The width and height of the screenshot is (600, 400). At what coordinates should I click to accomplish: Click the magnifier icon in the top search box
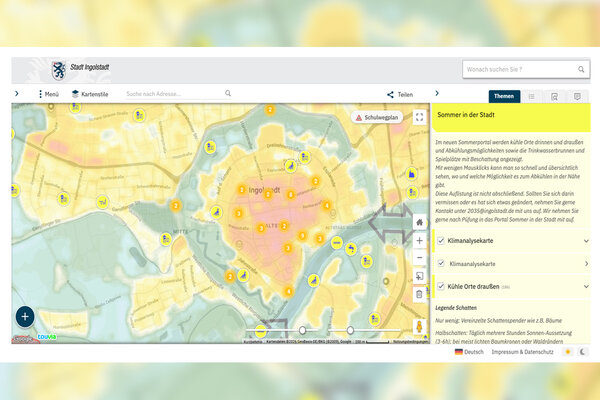(x=581, y=69)
